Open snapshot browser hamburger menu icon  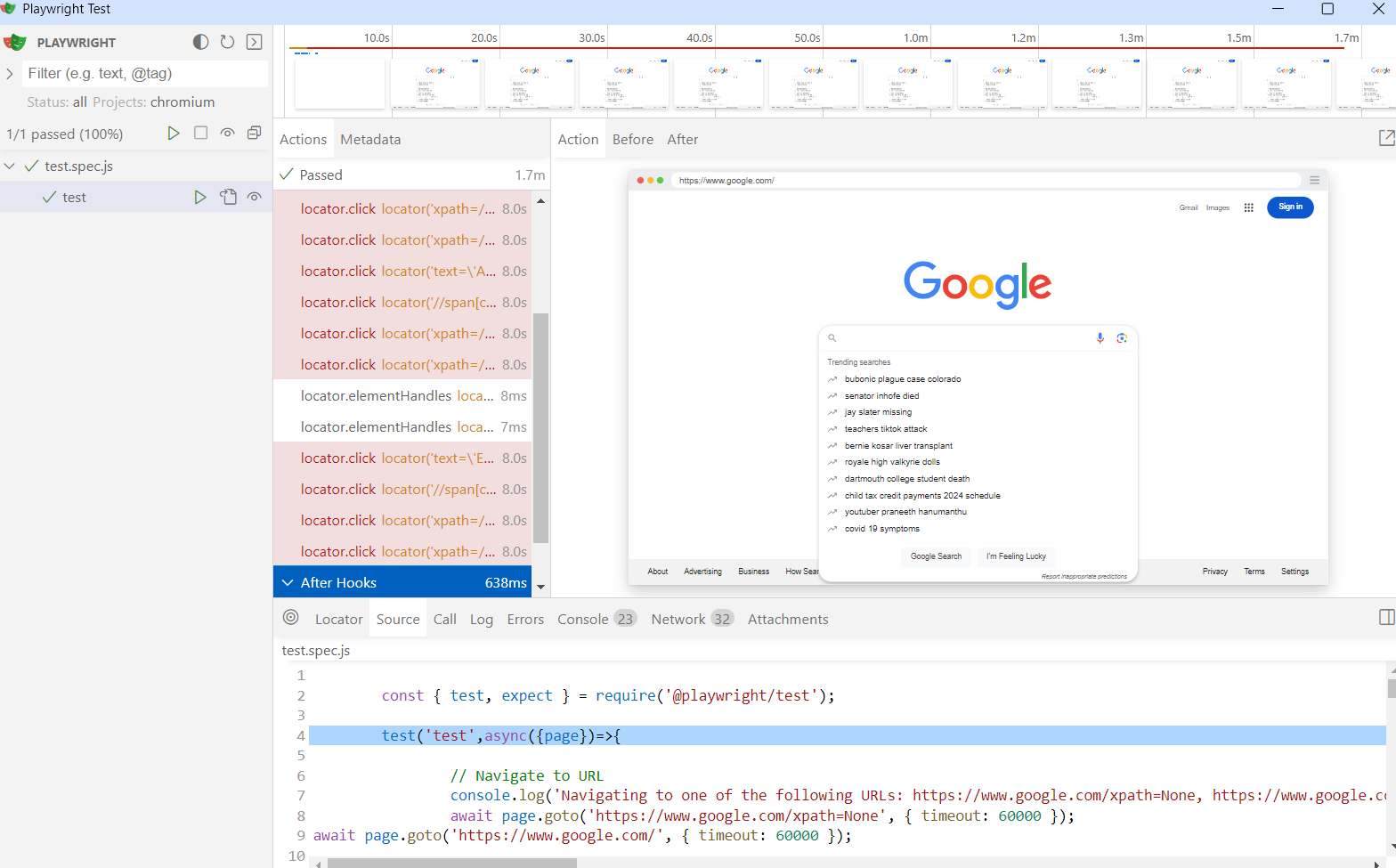point(1314,180)
